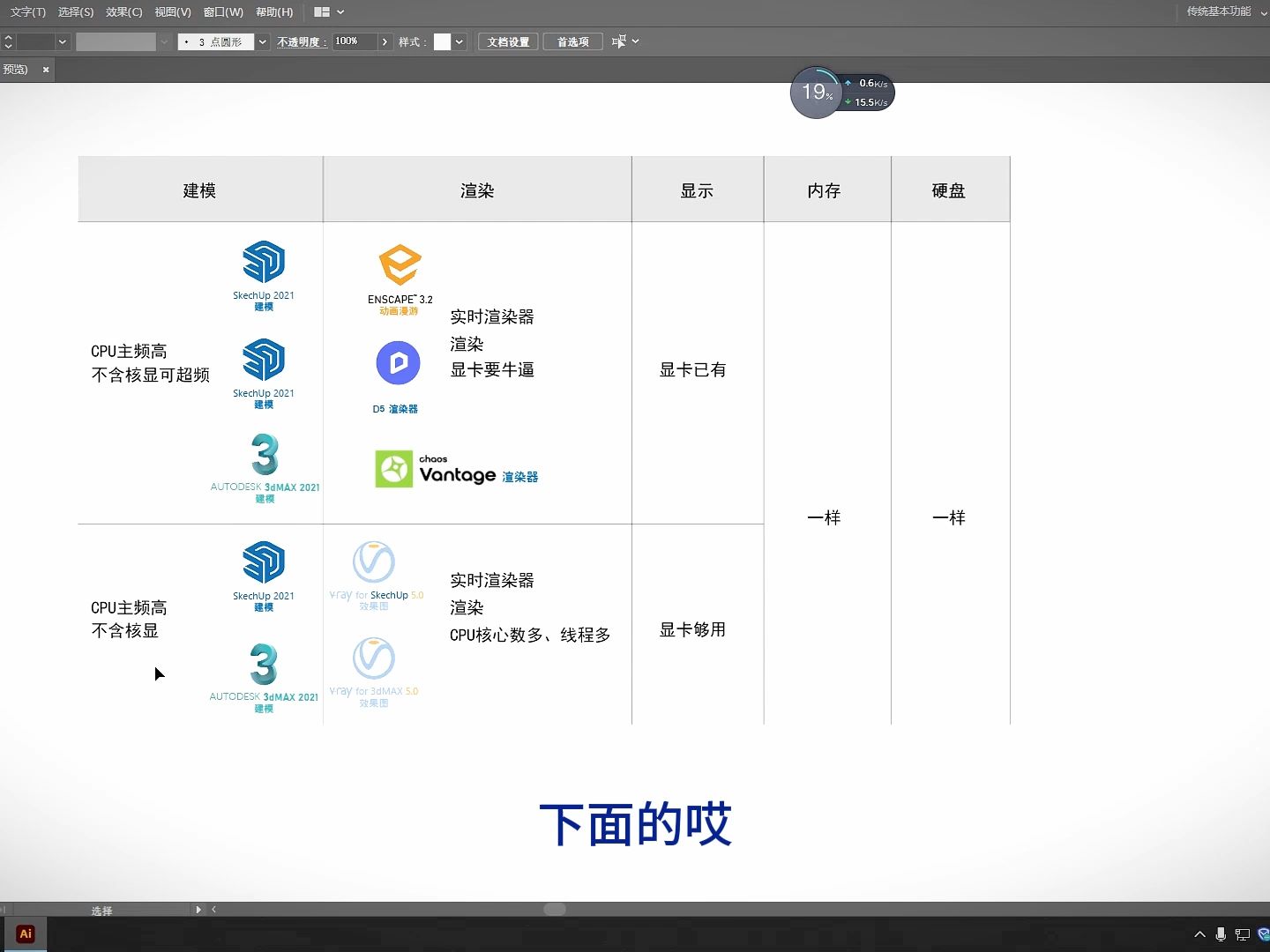Select the 硬盘 header cell text

(x=949, y=190)
